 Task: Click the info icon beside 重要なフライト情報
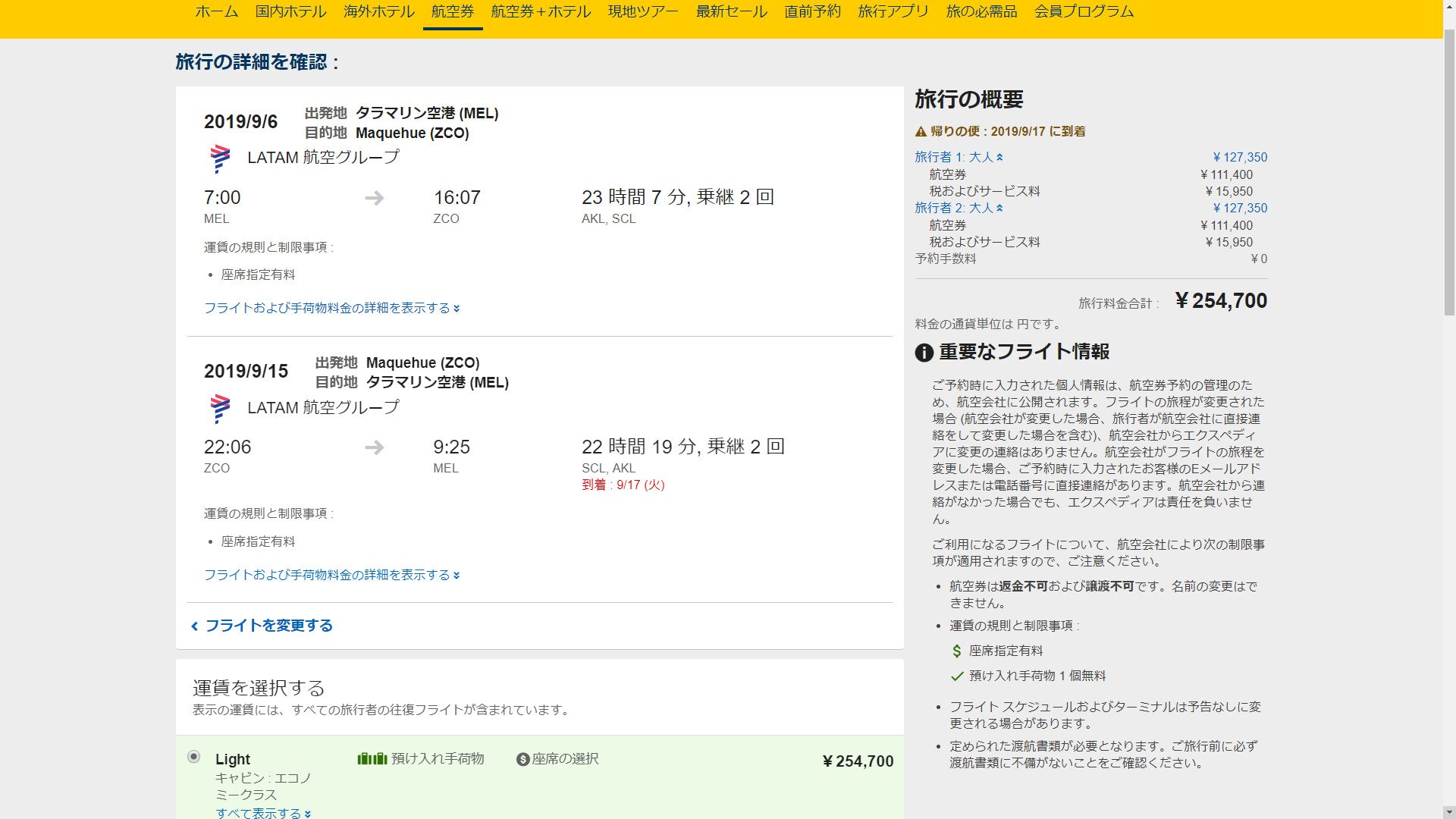click(924, 353)
